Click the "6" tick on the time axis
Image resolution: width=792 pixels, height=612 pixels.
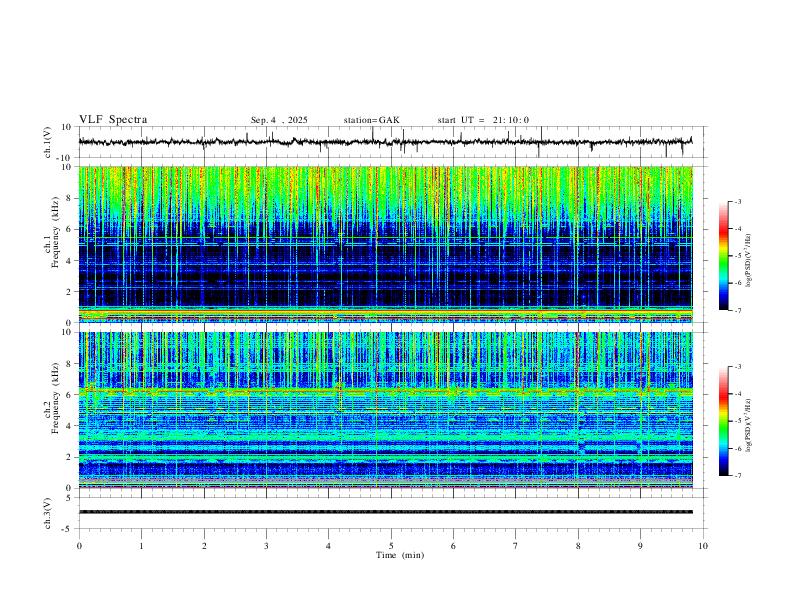coord(453,546)
